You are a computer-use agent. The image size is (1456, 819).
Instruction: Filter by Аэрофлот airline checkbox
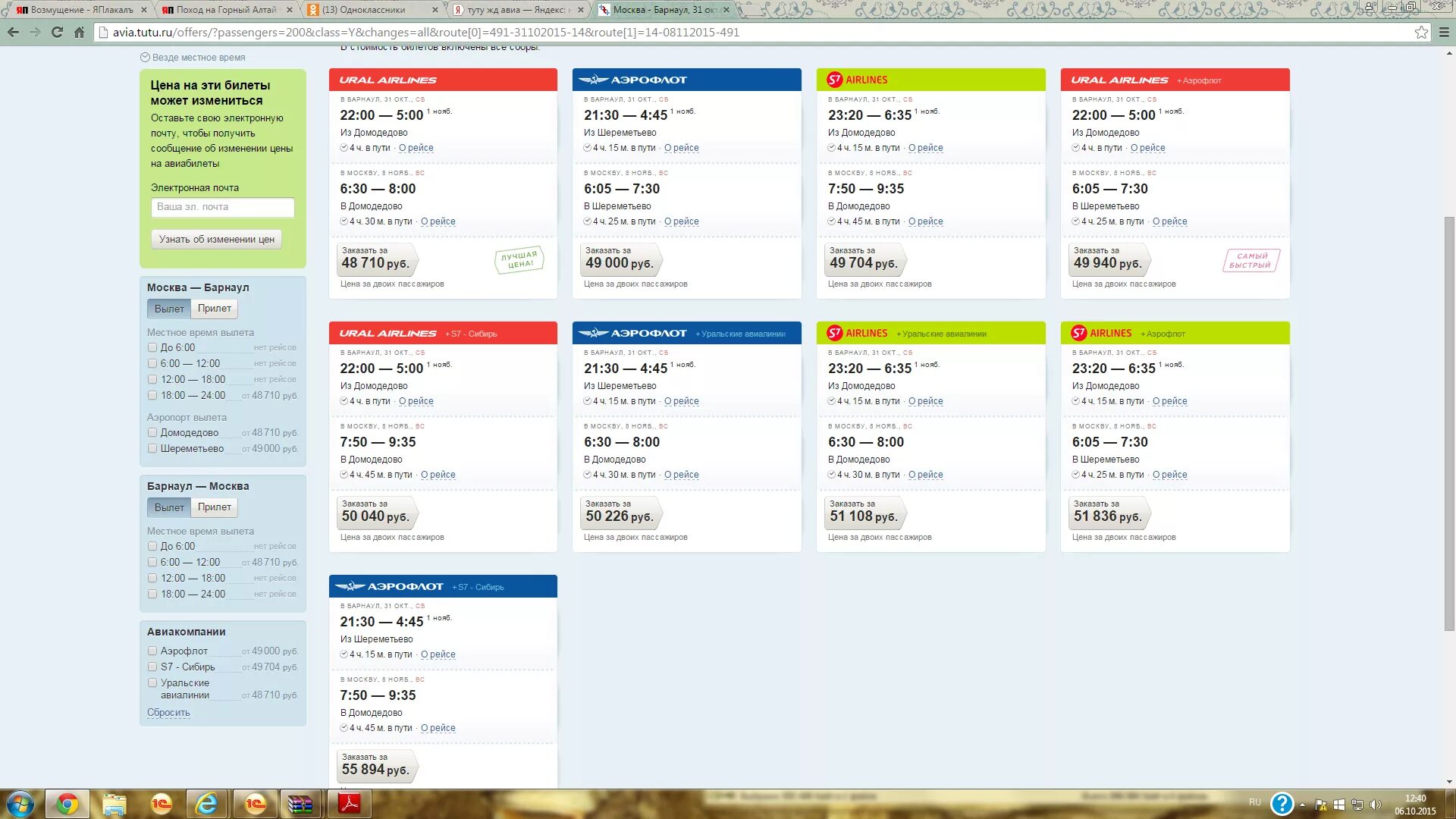pos(152,651)
